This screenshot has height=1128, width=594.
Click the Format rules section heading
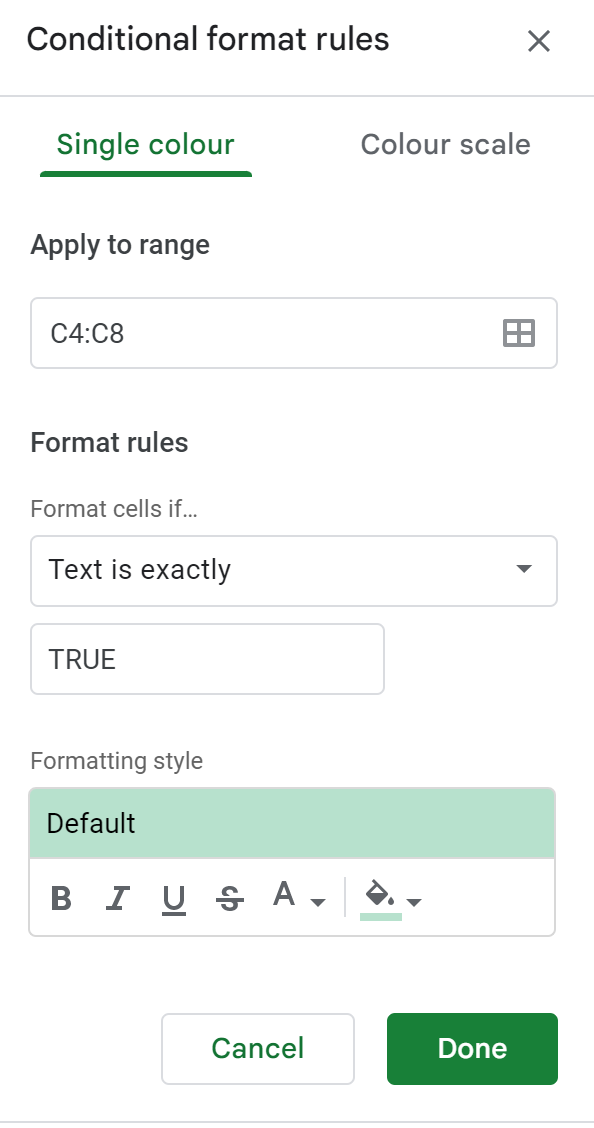tap(109, 442)
